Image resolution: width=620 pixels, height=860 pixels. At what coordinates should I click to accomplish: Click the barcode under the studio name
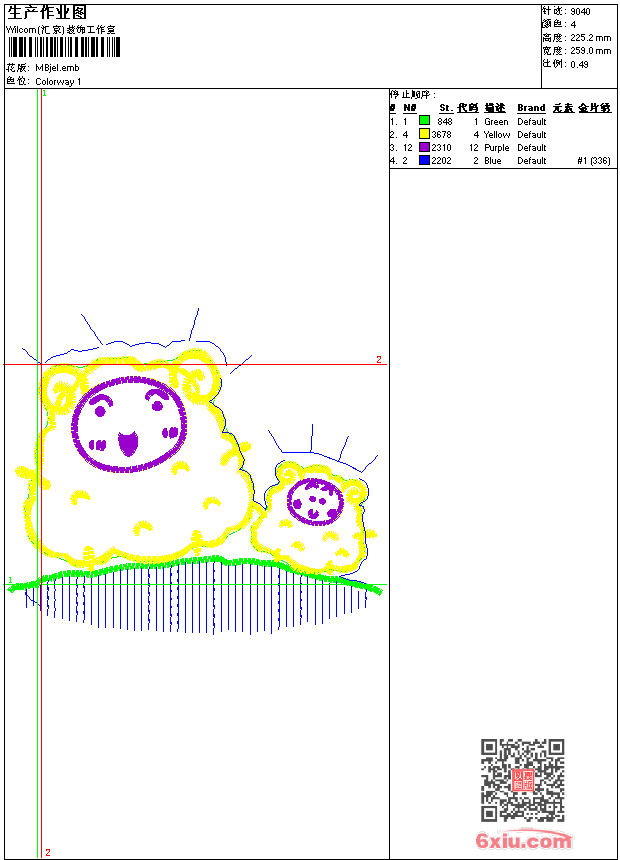(63, 47)
